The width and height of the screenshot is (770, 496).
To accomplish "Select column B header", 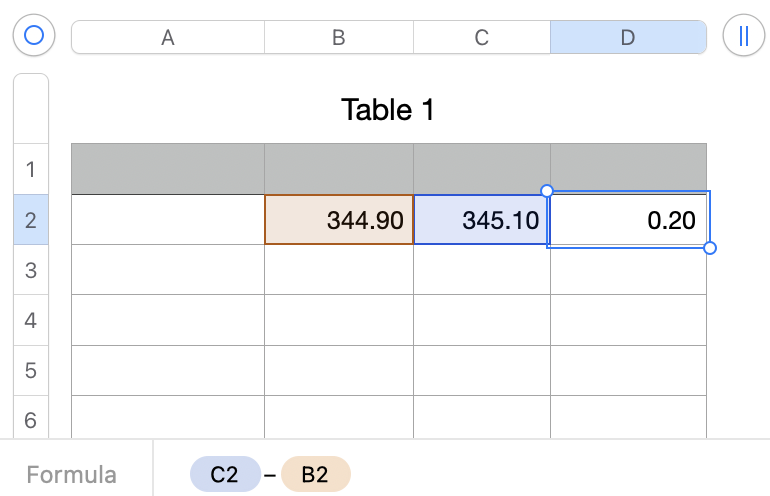I will [x=339, y=38].
